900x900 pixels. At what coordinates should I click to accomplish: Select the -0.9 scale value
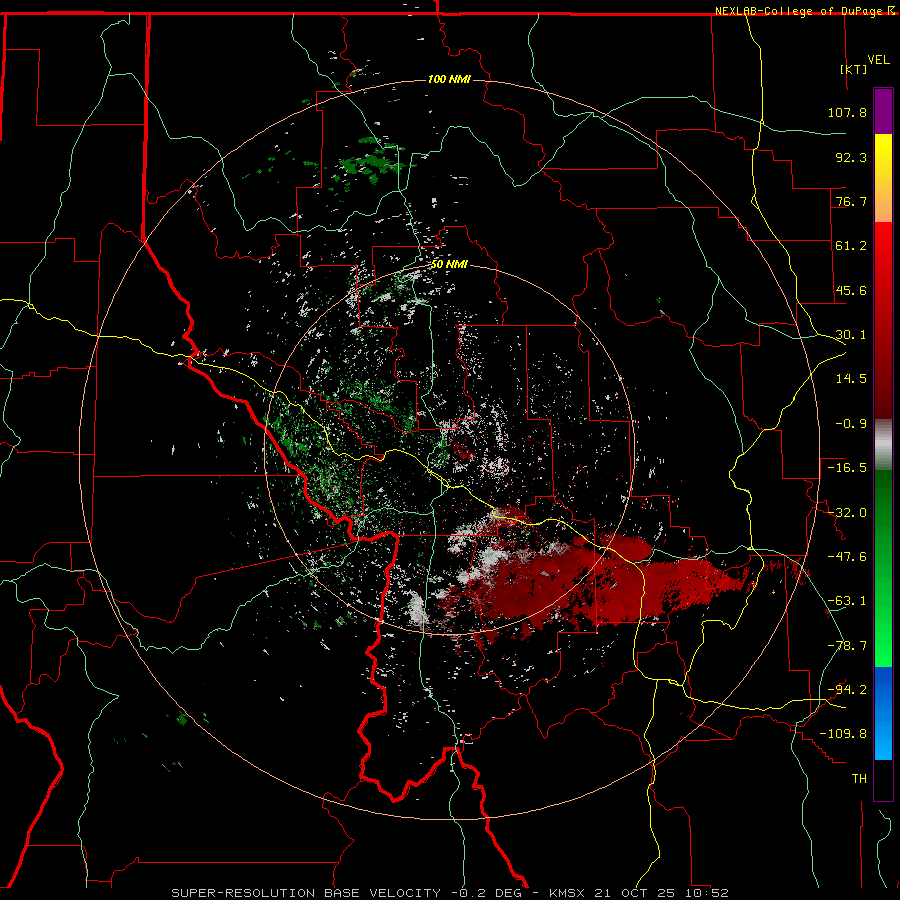851,424
